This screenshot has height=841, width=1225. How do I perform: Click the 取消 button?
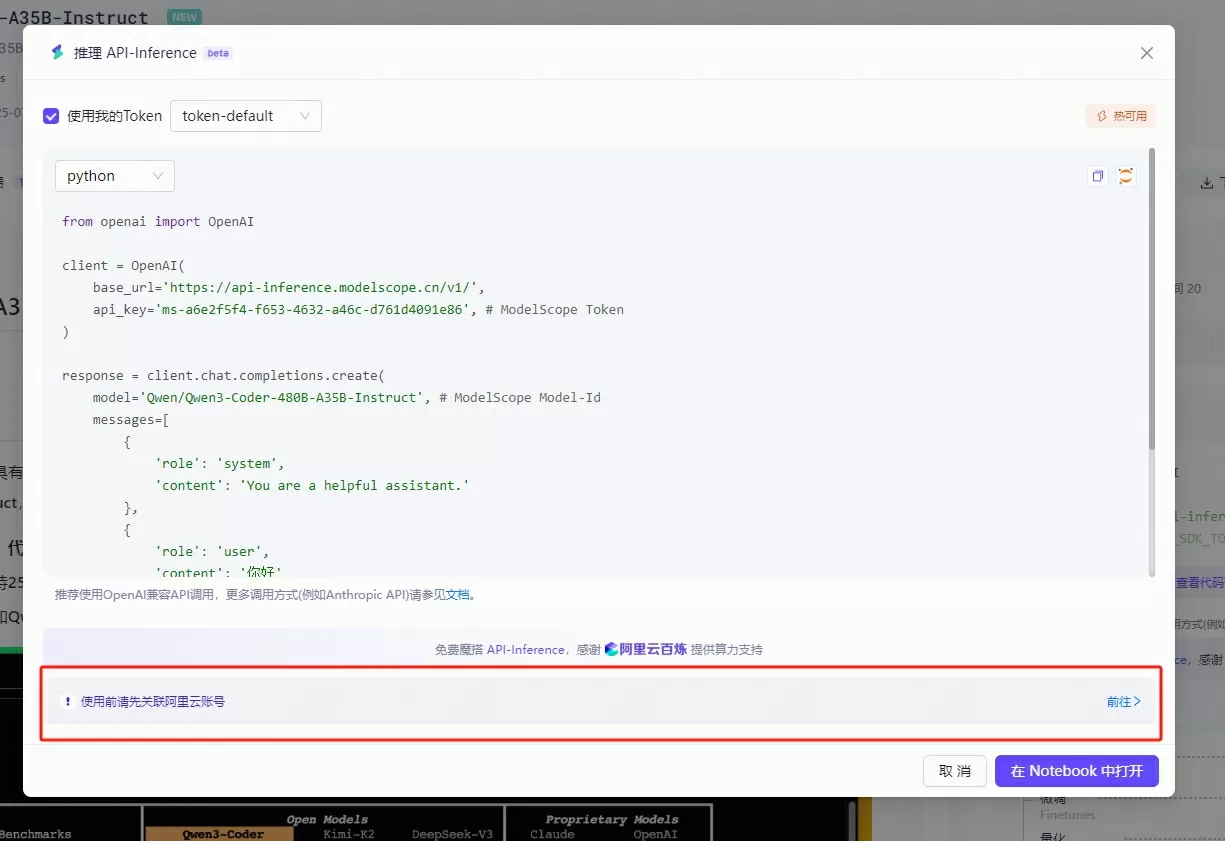coord(955,771)
